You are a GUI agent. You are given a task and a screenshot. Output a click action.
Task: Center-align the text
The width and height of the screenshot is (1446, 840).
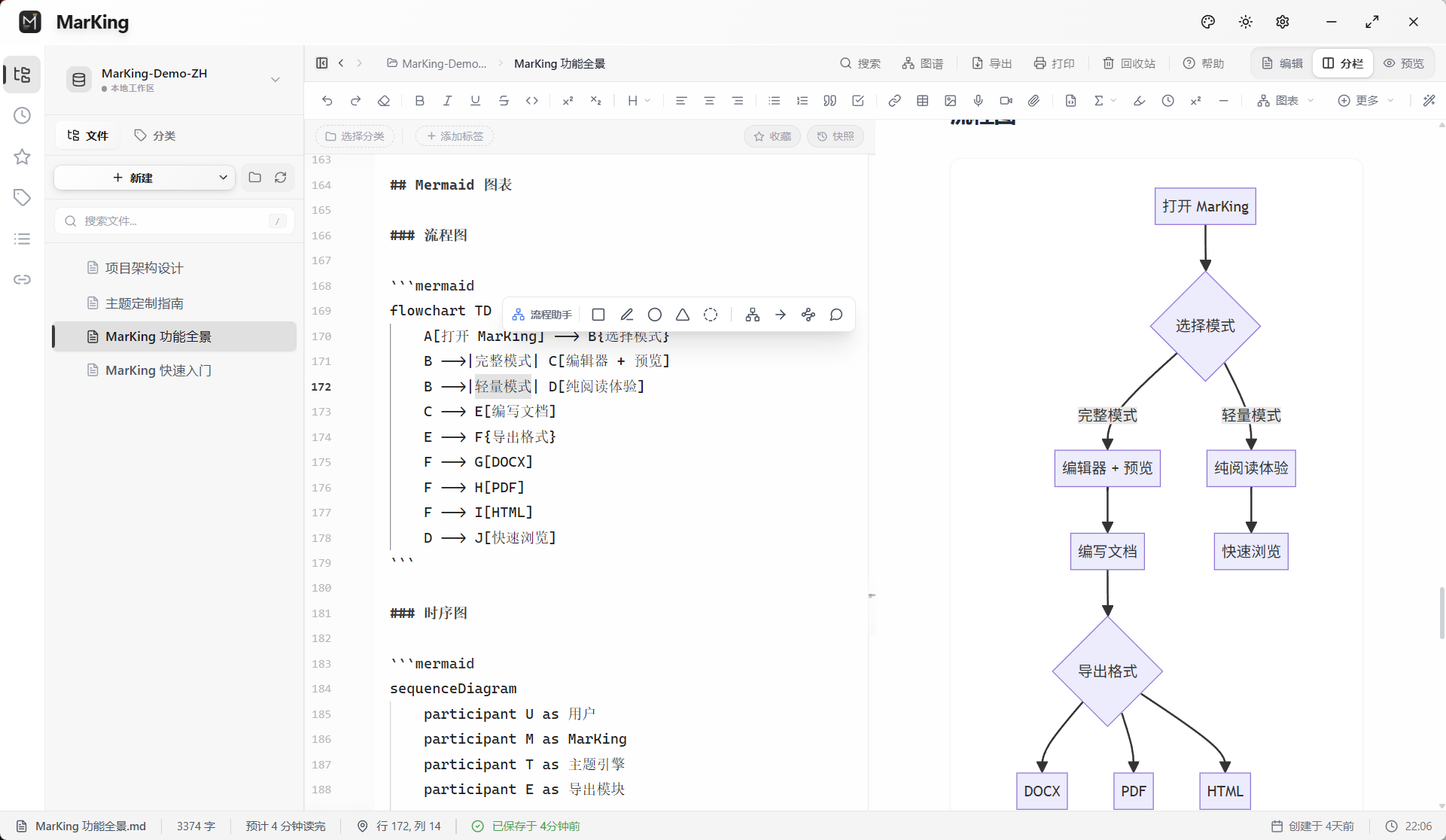tap(709, 101)
